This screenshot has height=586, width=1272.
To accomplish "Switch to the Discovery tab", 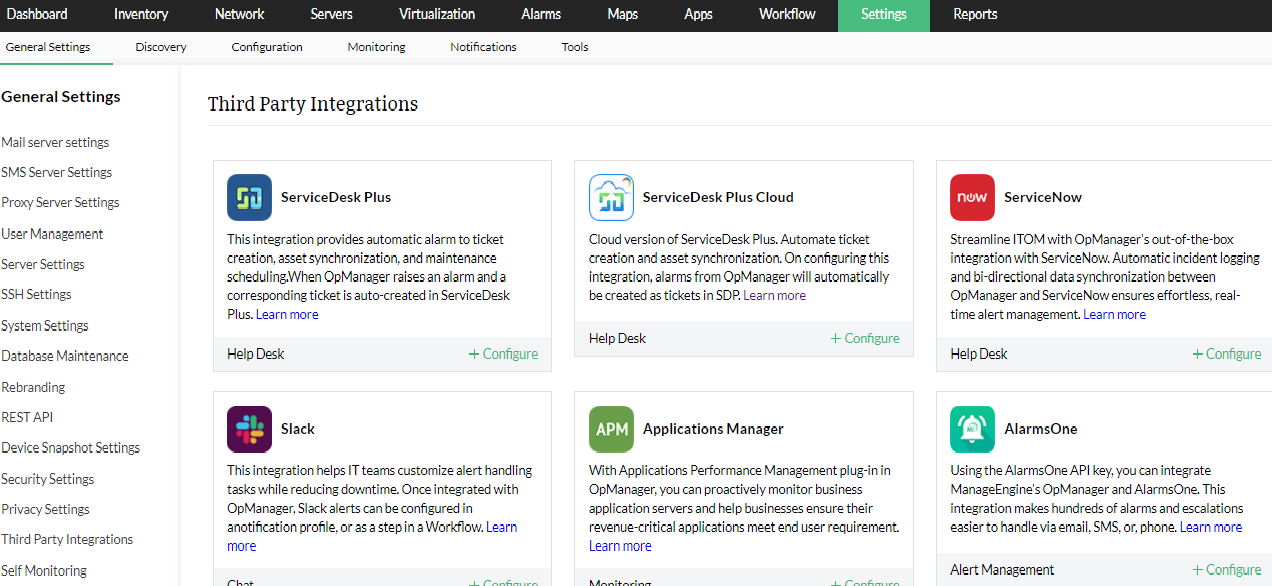I will [x=160, y=47].
